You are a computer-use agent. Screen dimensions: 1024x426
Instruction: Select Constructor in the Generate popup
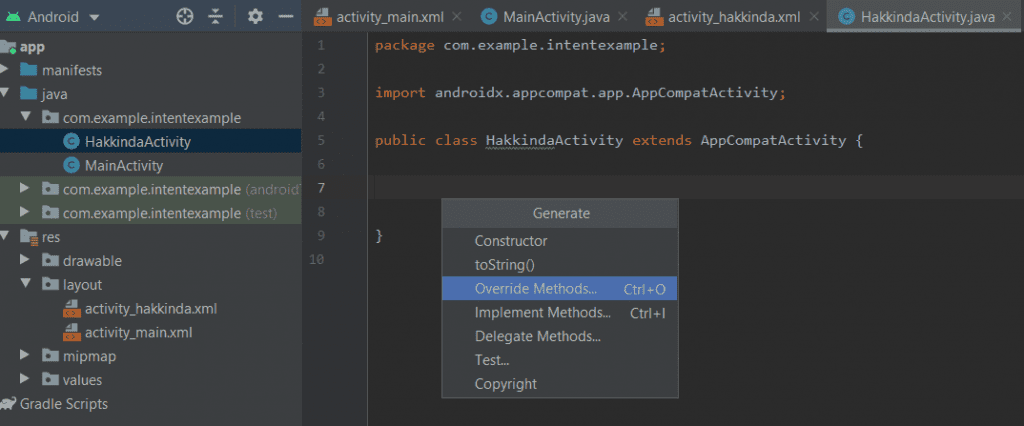(511, 241)
